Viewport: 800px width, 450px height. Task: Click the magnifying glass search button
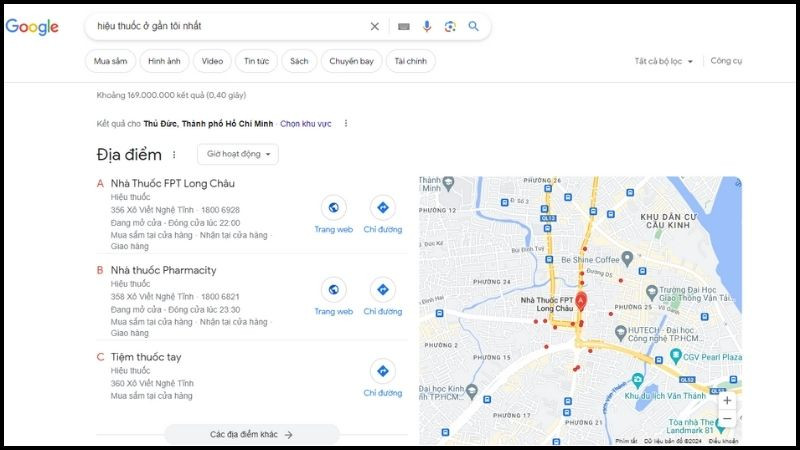tap(474, 27)
